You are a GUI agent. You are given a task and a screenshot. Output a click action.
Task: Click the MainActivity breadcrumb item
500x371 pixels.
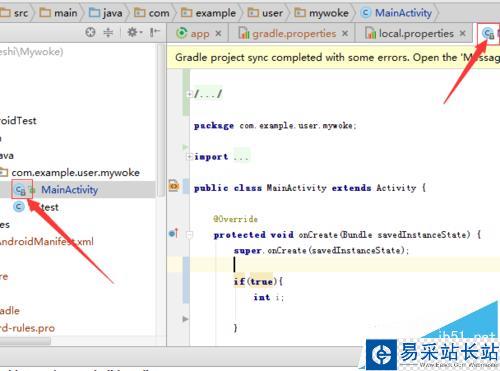(x=397, y=13)
